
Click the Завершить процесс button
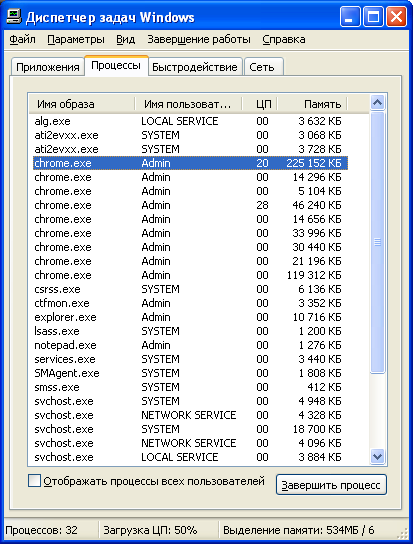[331, 485]
